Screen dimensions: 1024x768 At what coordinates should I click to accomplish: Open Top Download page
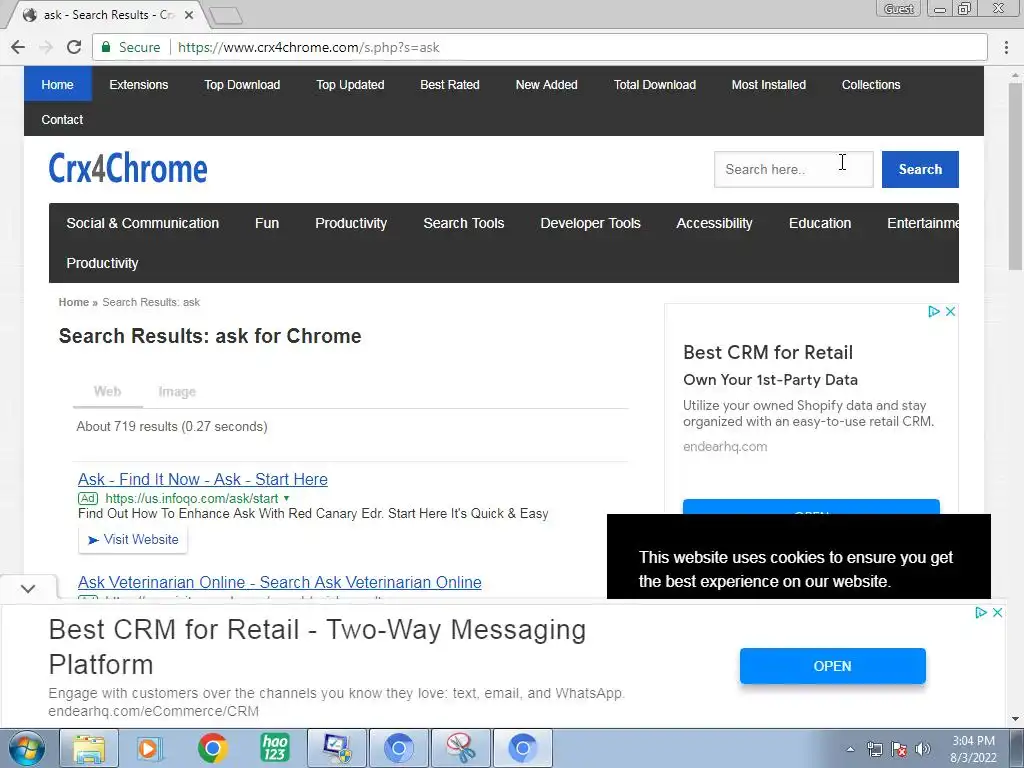pos(242,84)
